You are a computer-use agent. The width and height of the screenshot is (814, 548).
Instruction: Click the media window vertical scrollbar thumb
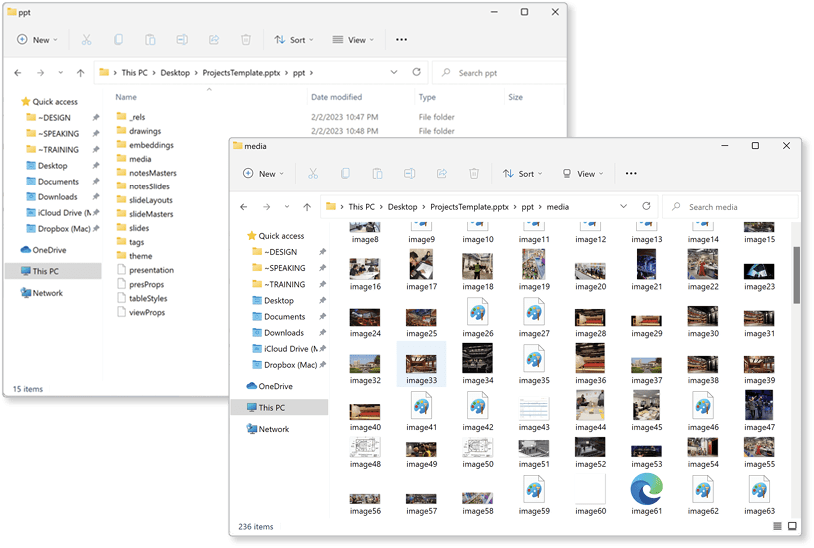(796, 275)
